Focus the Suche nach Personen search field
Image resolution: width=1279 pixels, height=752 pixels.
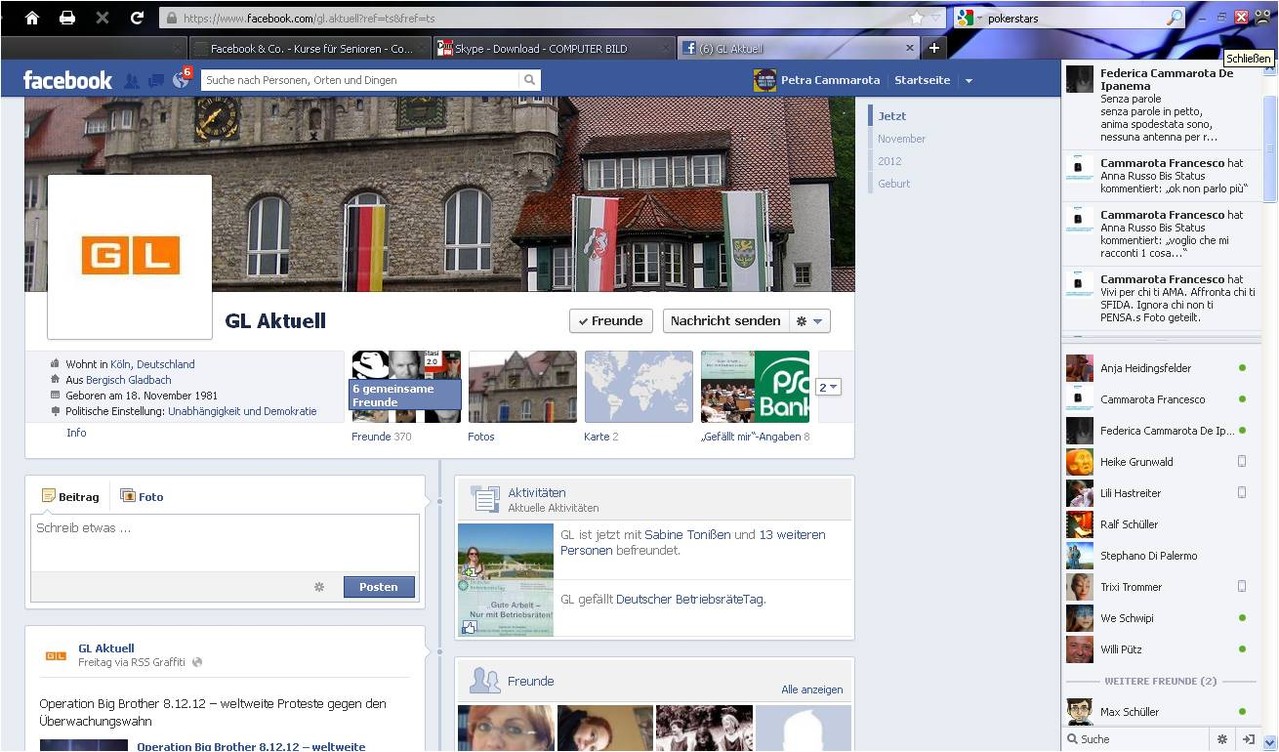[360, 80]
